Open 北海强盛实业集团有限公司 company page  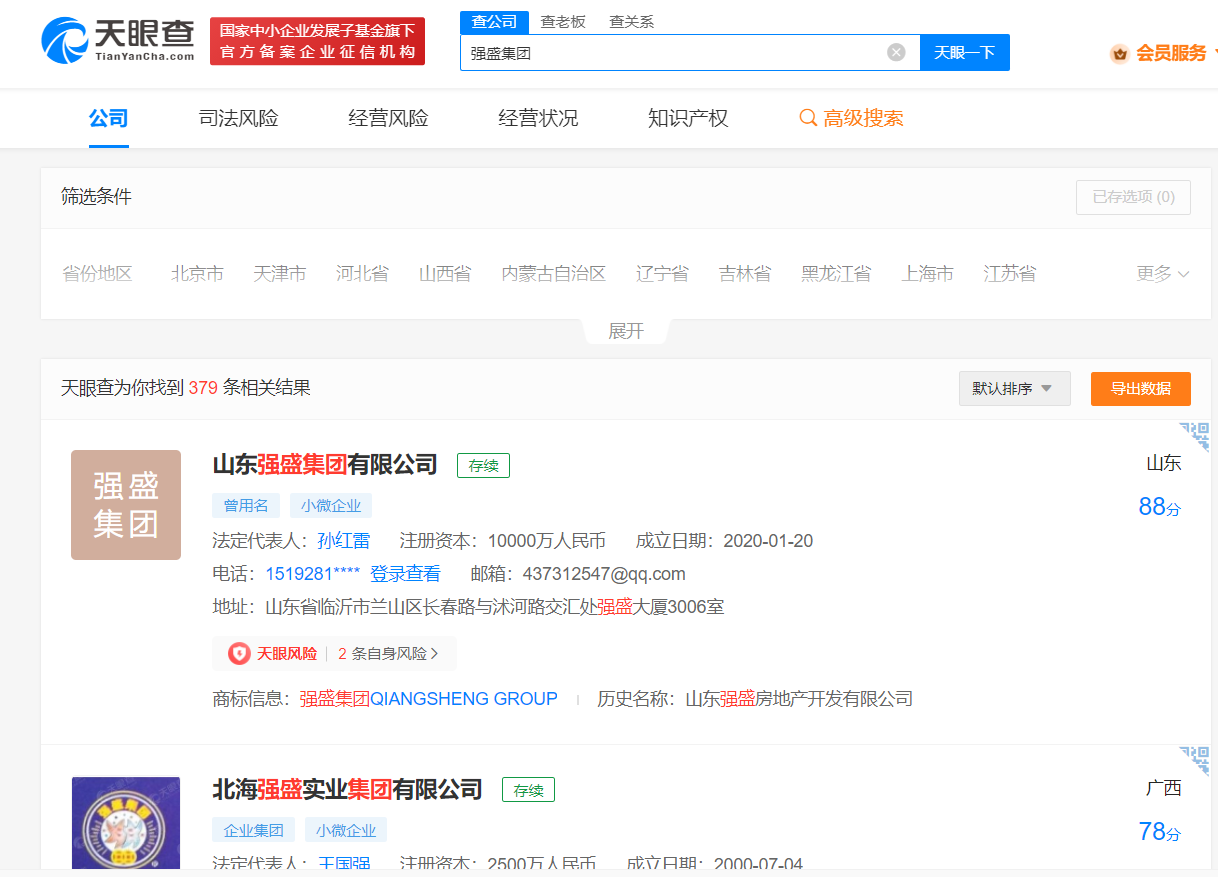point(347,789)
